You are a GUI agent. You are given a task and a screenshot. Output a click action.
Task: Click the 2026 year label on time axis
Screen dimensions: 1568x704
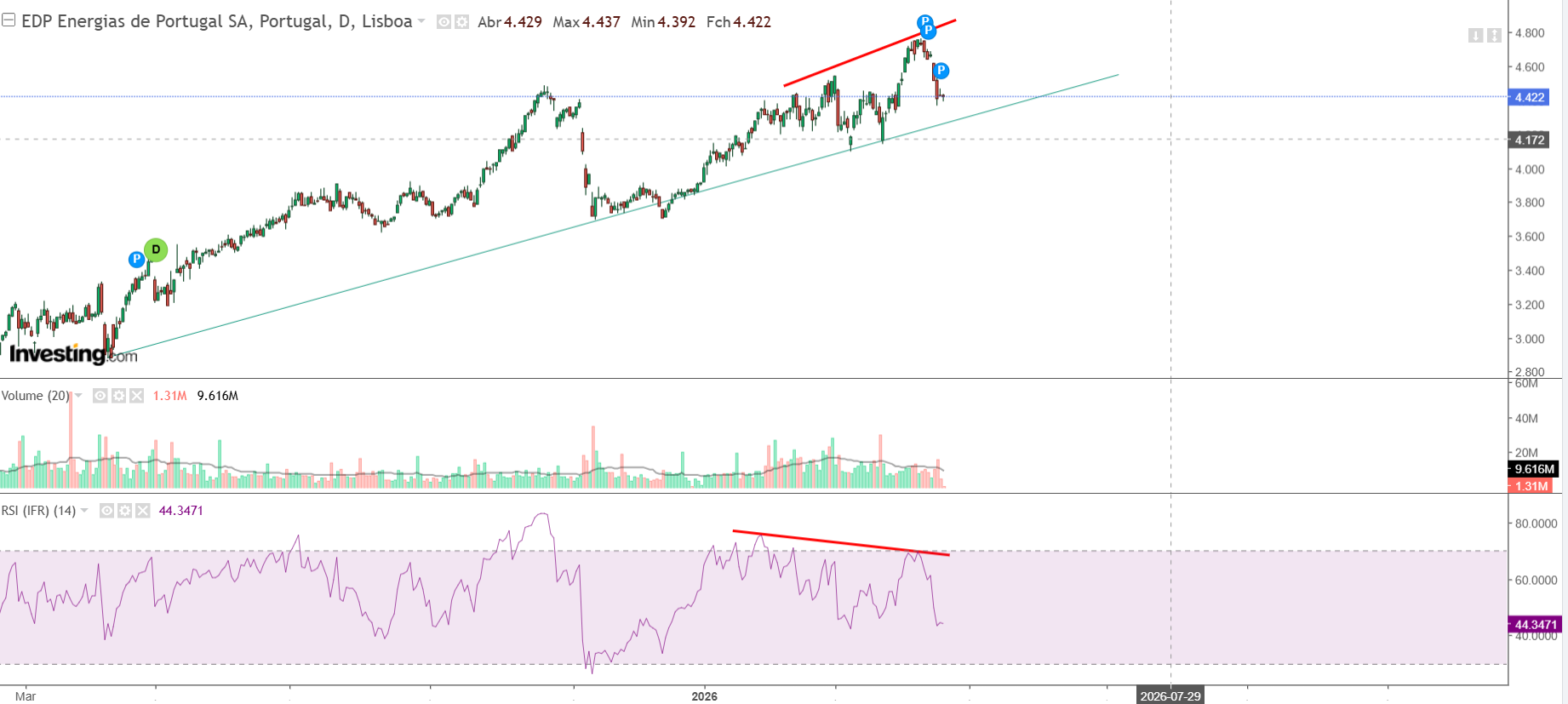coord(705,696)
